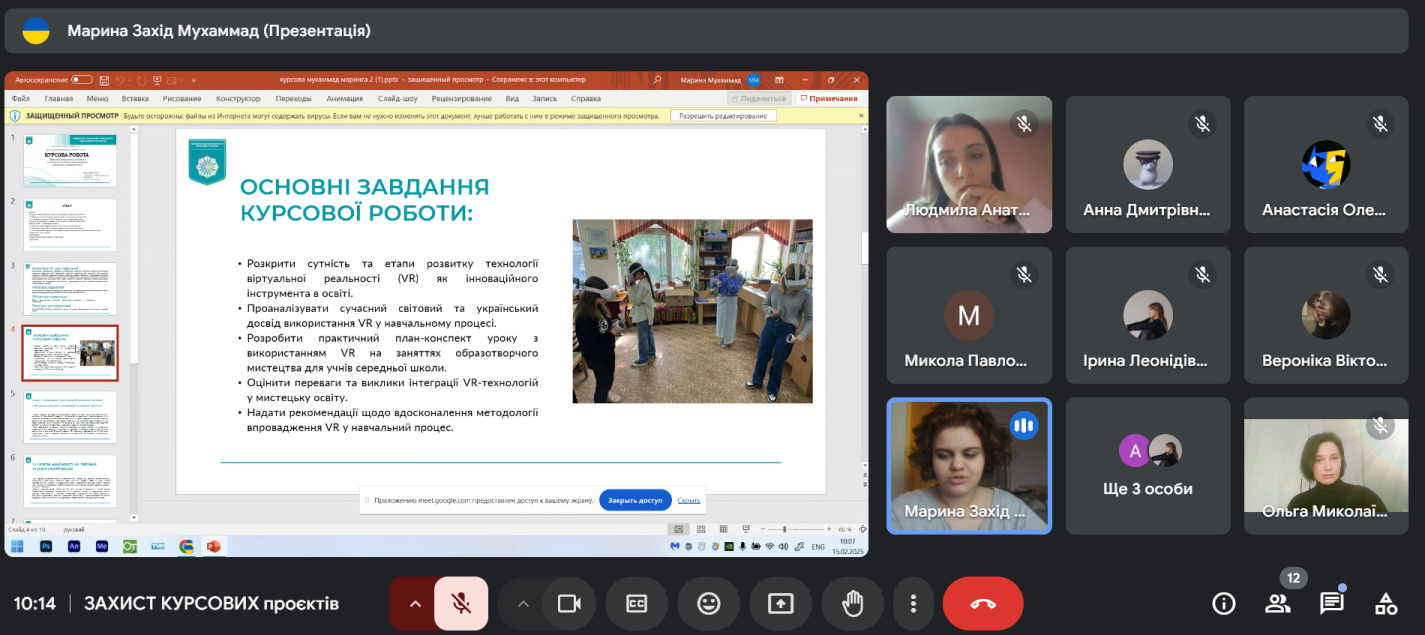Screen dimensions: 1425x635
Task: Click the Разрешить редактирование button
Action: tap(724, 116)
